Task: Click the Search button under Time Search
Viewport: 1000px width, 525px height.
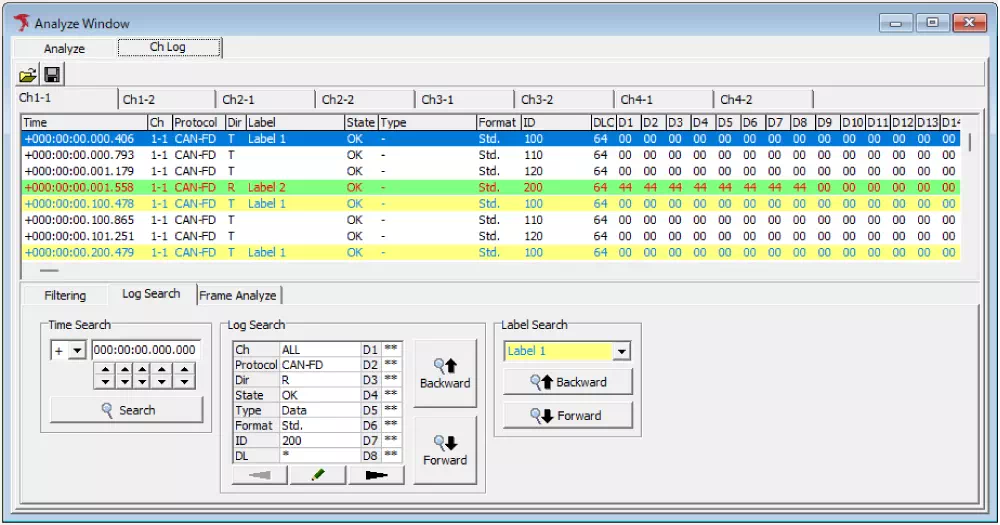Action: (127, 410)
